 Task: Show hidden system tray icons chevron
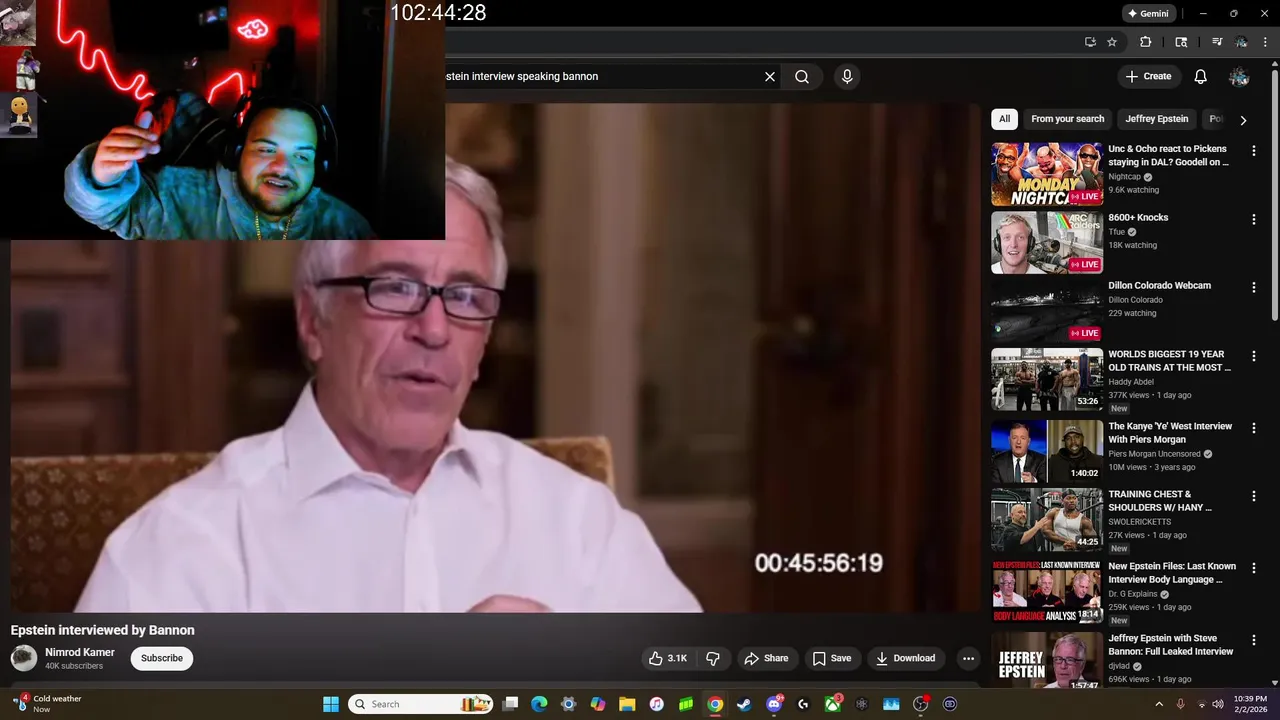(x=1159, y=704)
